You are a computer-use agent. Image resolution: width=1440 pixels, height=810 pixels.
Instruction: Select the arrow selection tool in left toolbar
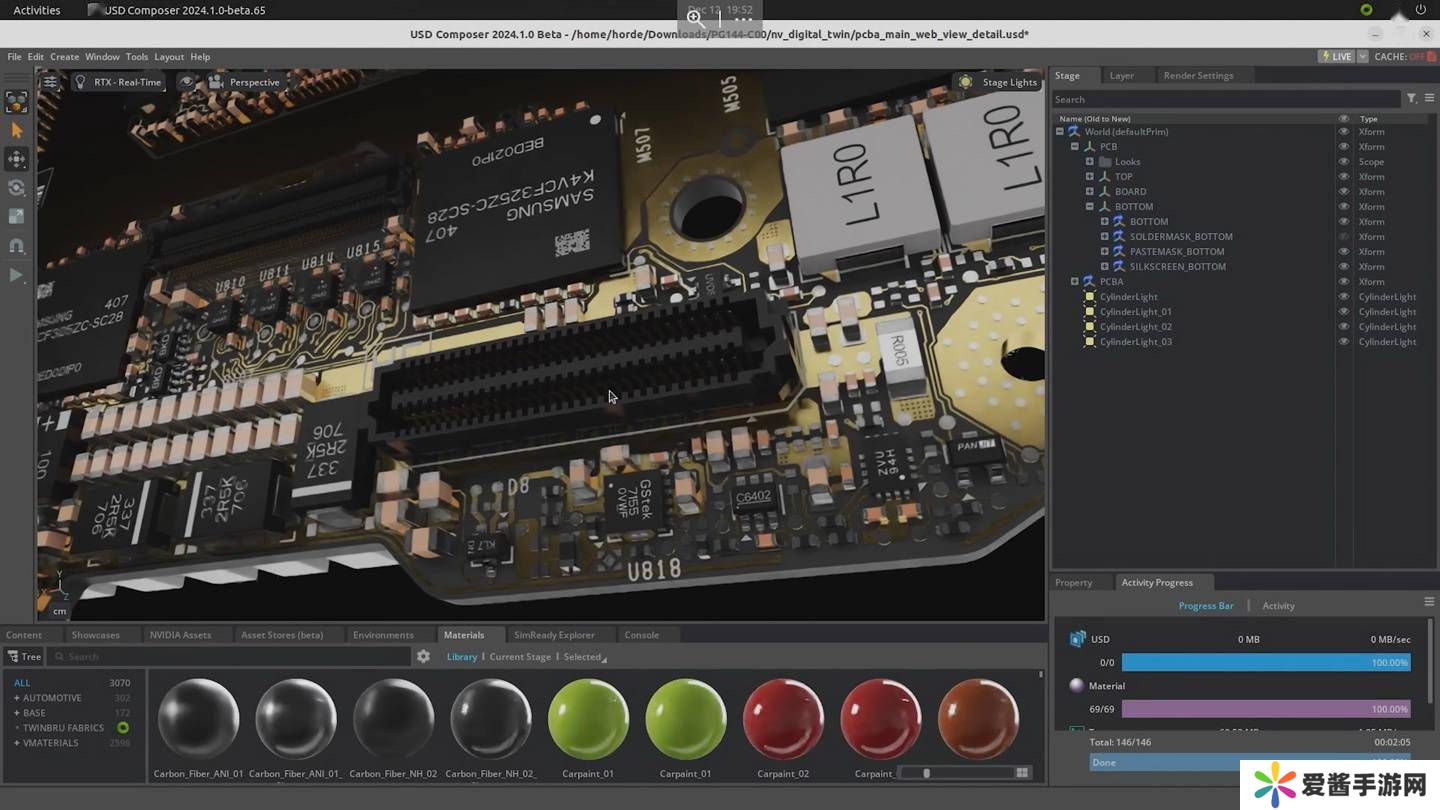coord(16,130)
